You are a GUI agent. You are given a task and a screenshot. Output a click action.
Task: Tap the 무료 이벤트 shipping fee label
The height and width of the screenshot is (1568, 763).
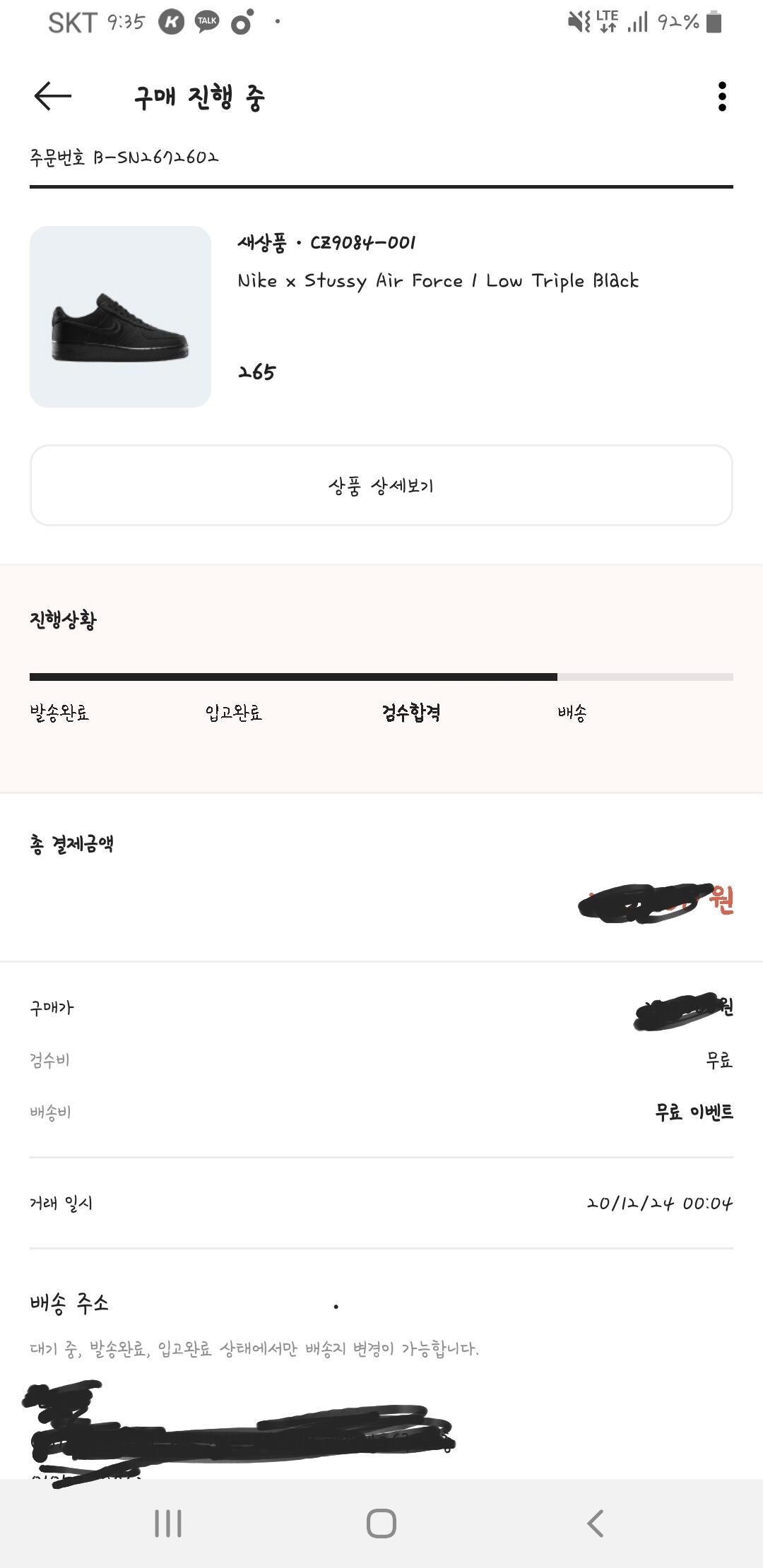coord(694,1112)
